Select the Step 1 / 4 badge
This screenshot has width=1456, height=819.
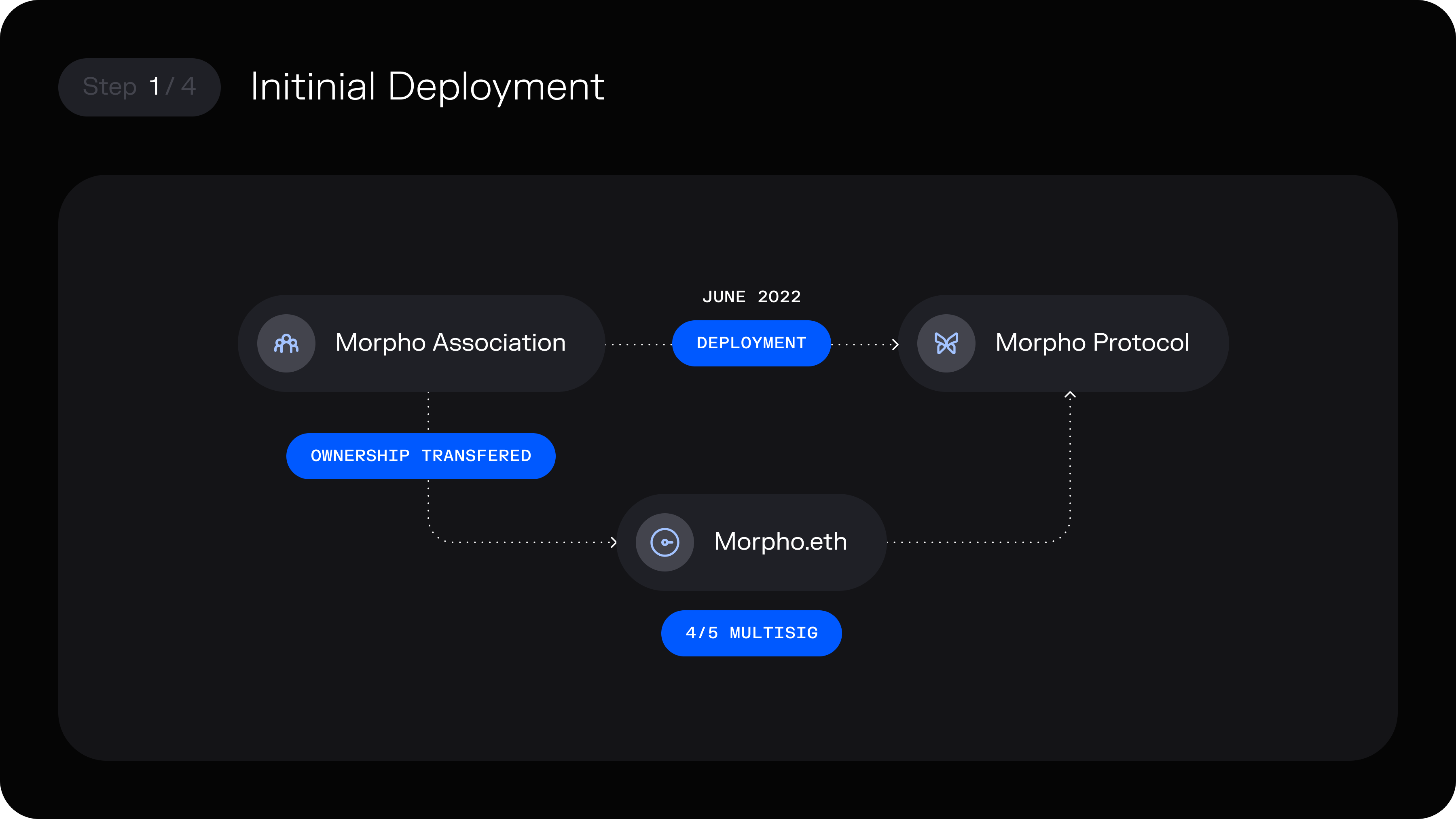click(139, 87)
